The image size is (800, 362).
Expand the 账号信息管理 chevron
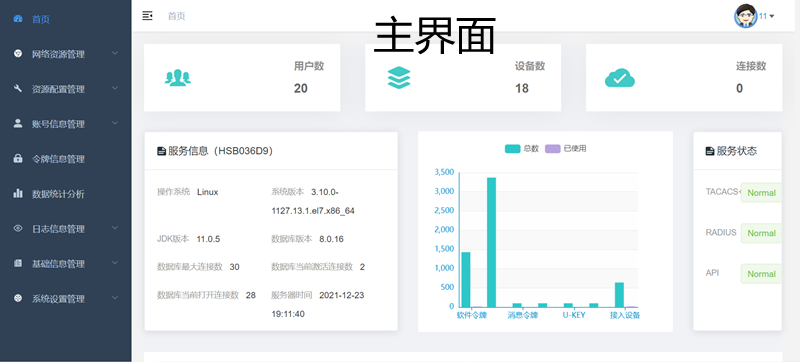coord(115,123)
